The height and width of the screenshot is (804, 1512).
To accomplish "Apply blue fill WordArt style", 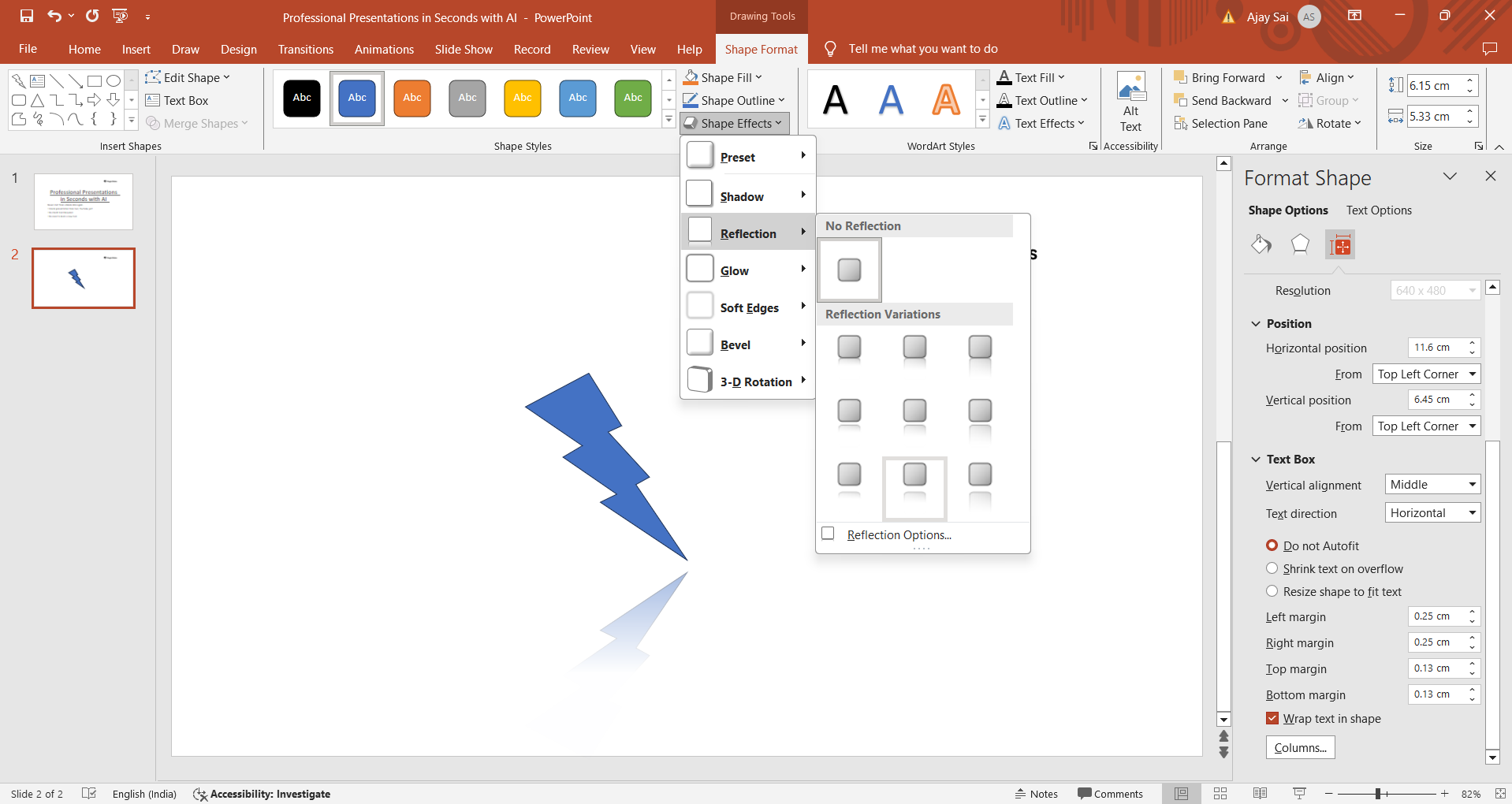I will click(891, 99).
